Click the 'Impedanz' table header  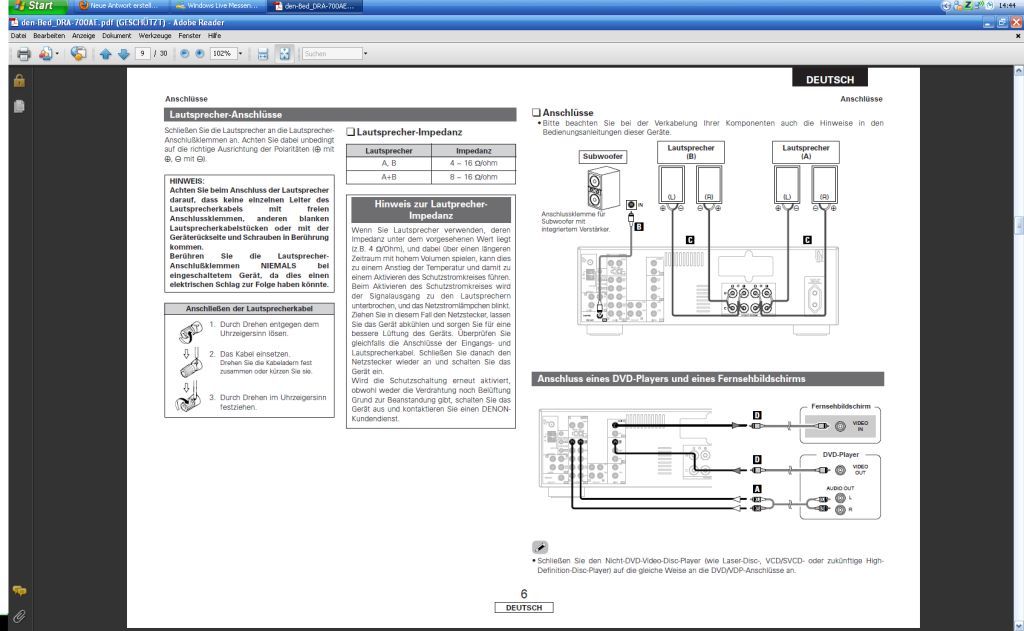tap(473, 151)
